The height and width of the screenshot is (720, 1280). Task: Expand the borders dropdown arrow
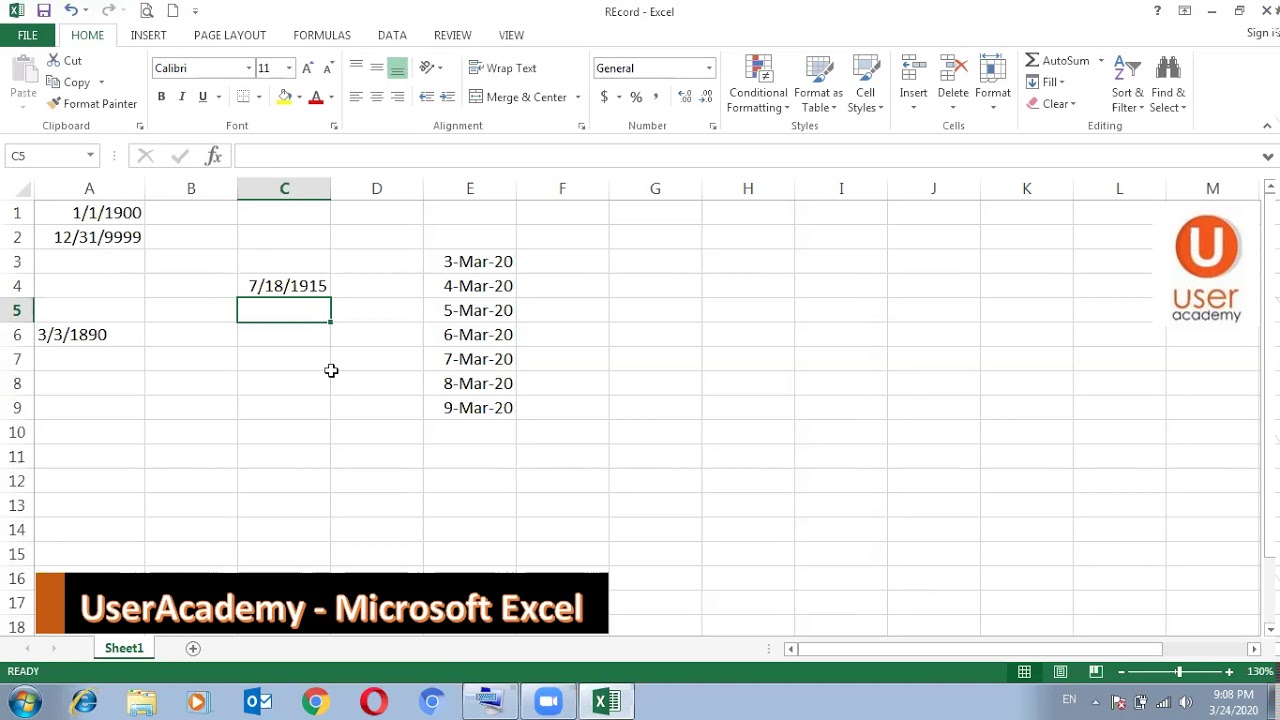[x=259, y=97]
